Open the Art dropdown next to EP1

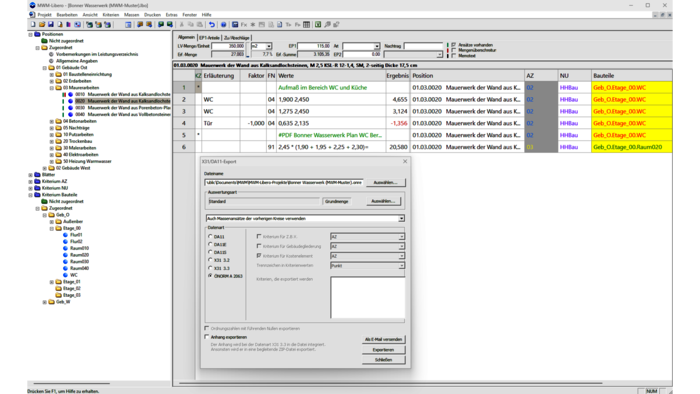click(377, 46)
